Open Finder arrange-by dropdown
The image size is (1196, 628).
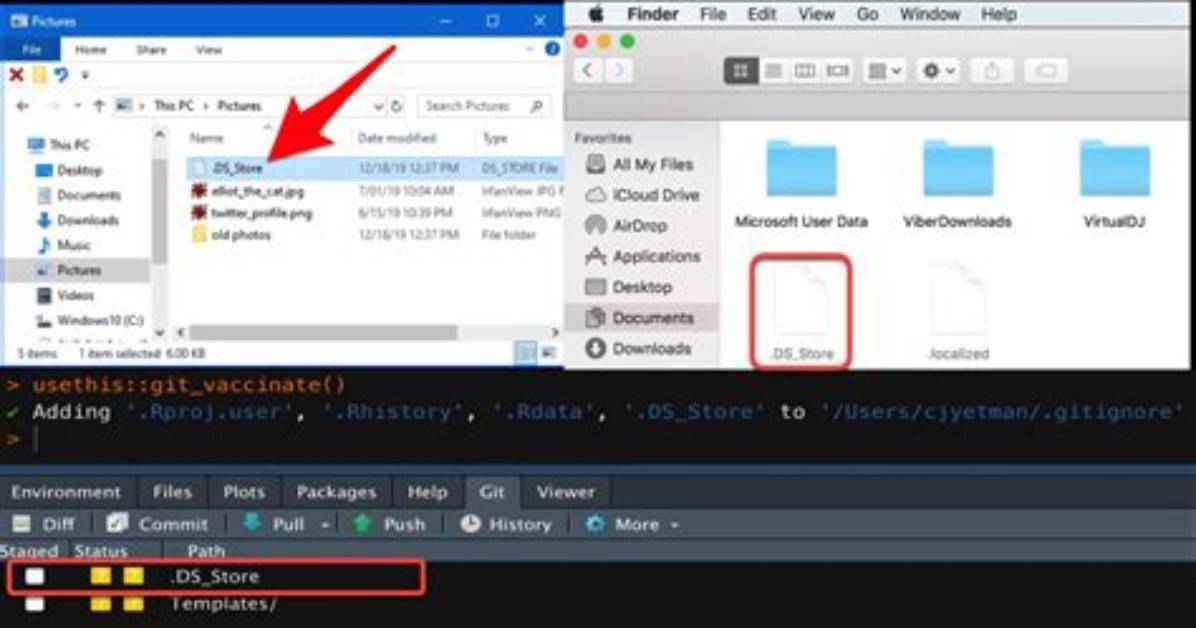tap(885, 71)
